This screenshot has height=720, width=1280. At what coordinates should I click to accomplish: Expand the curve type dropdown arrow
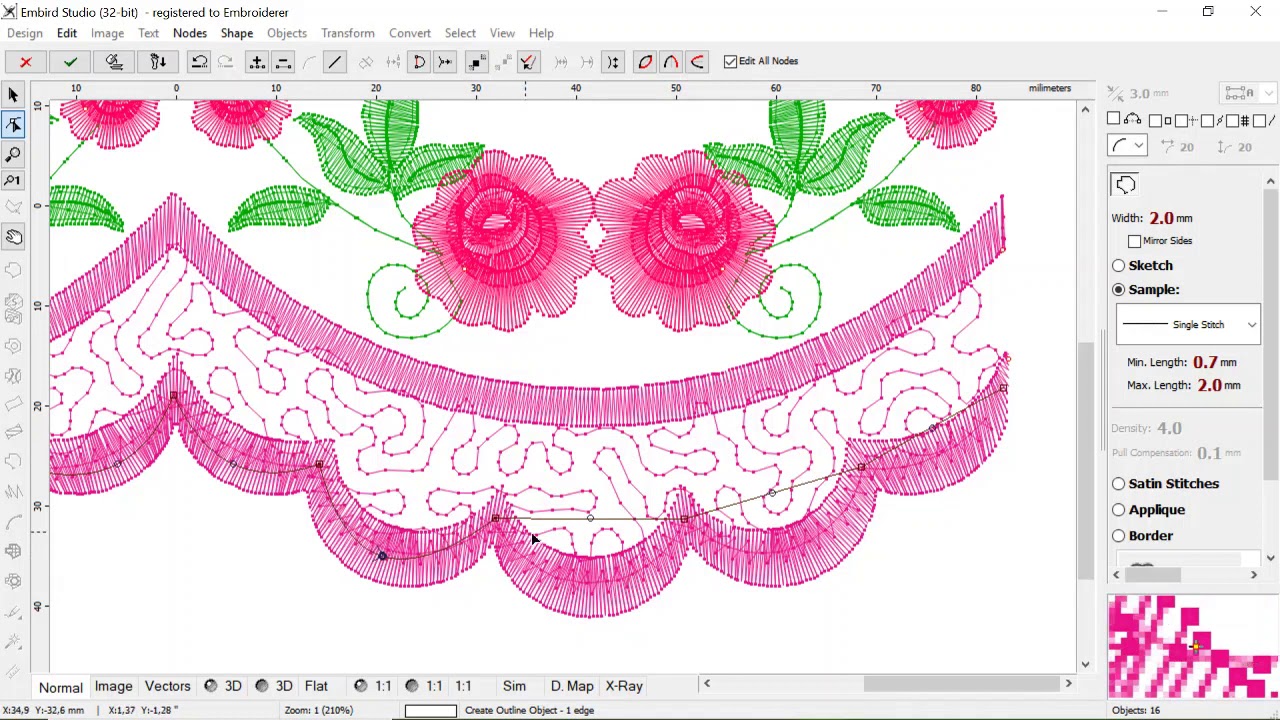(1139, 147)
